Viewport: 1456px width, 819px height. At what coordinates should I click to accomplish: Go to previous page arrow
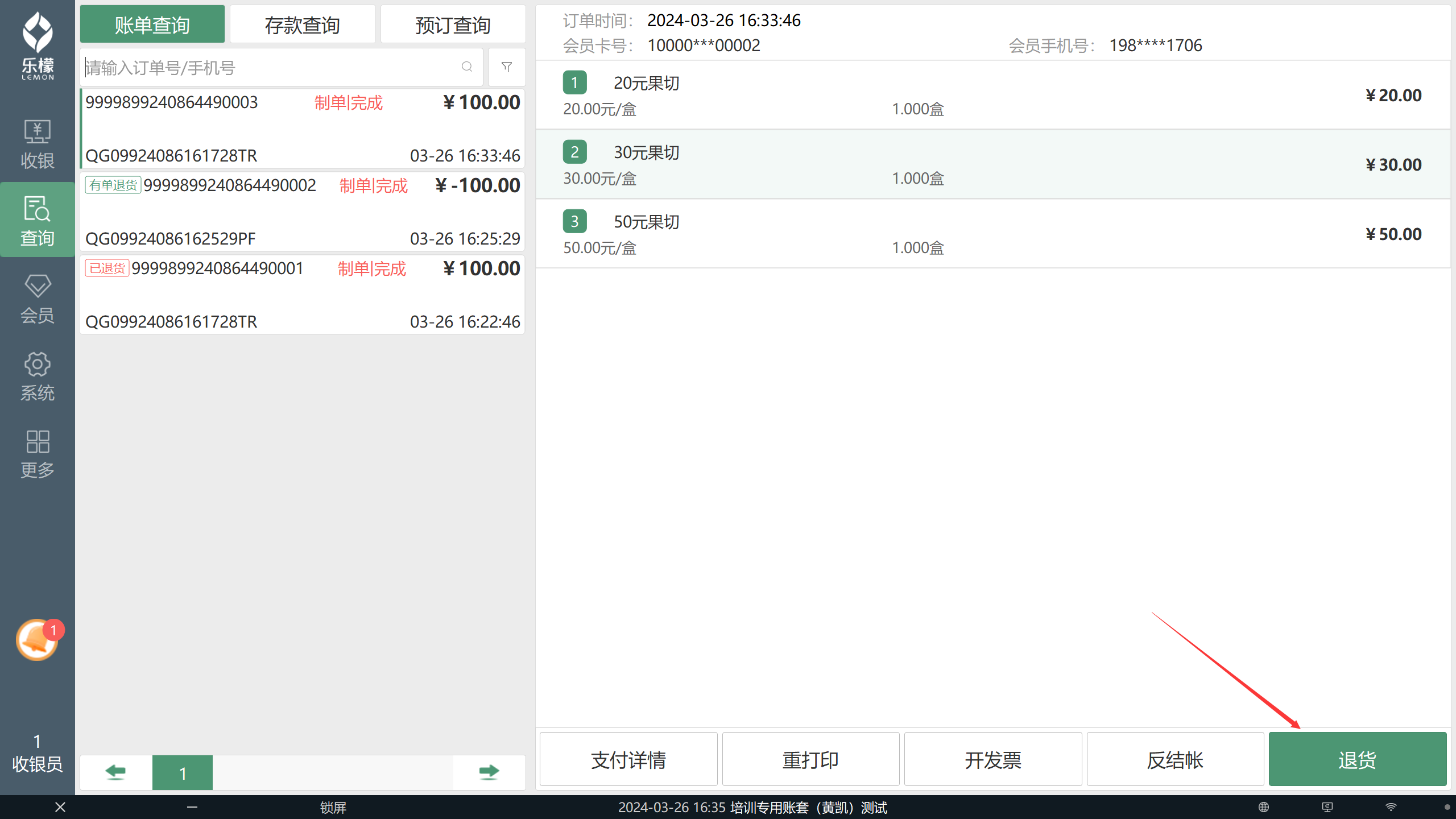[116, 772]
